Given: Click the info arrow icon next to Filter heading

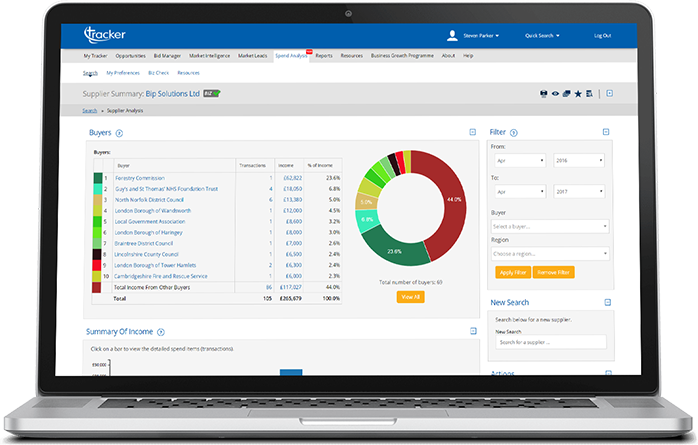Looking at the screenshot, I should [x=513, y=133].
